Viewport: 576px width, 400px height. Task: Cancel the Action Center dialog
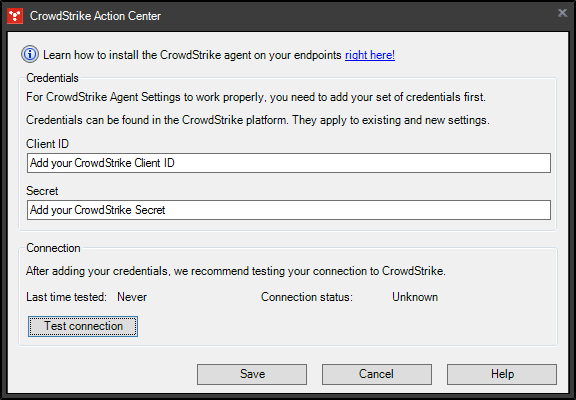(377, 374)
